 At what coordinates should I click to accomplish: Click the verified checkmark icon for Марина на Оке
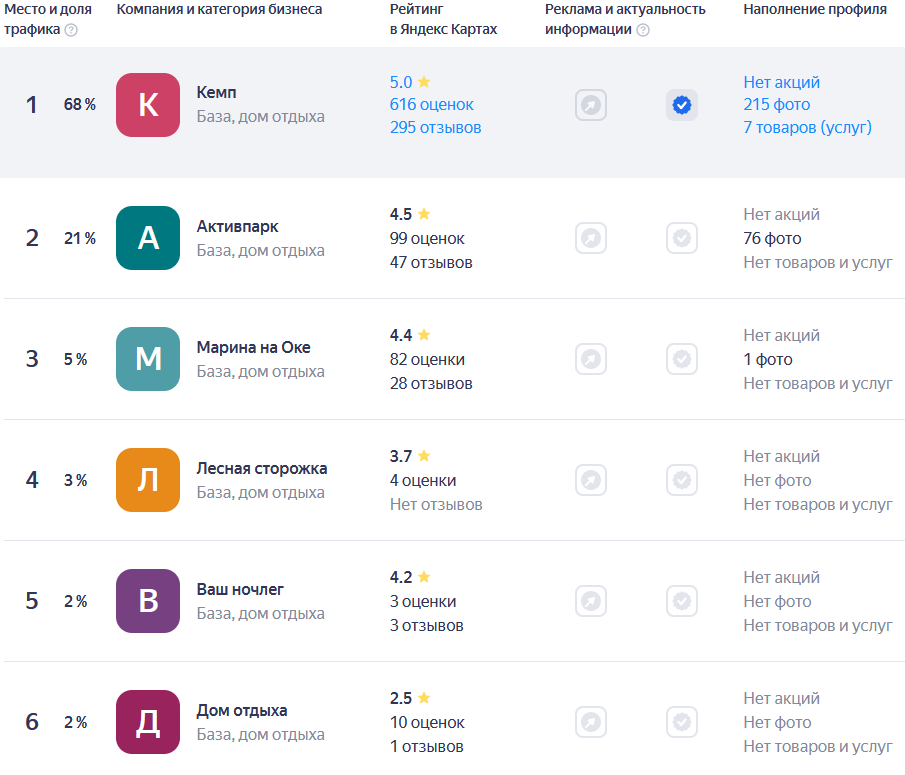682,359
